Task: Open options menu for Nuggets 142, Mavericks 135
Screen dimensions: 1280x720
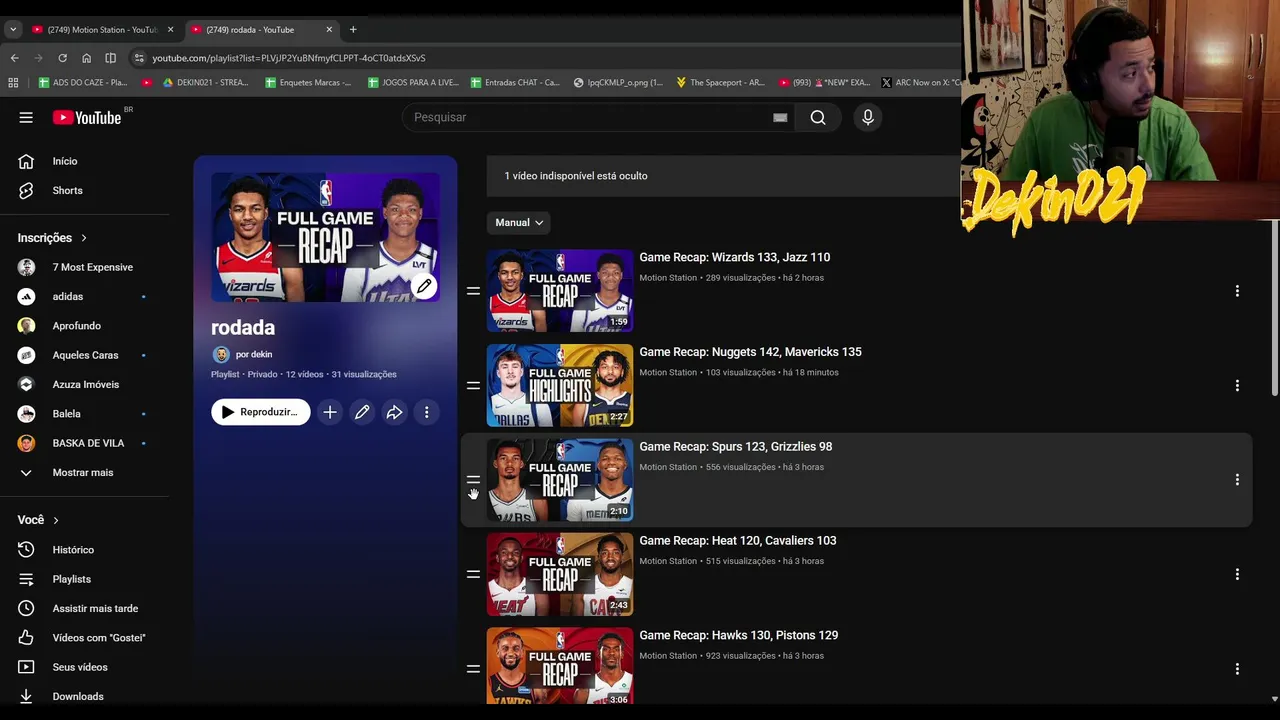Action: [1237, 385]
